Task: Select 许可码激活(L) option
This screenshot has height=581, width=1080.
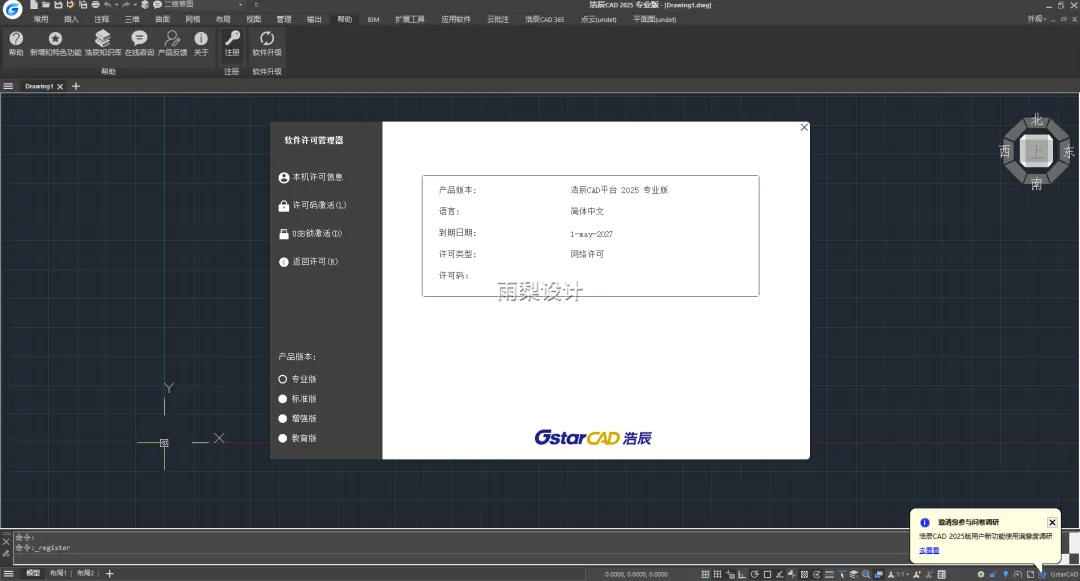Action: [312, 206]
